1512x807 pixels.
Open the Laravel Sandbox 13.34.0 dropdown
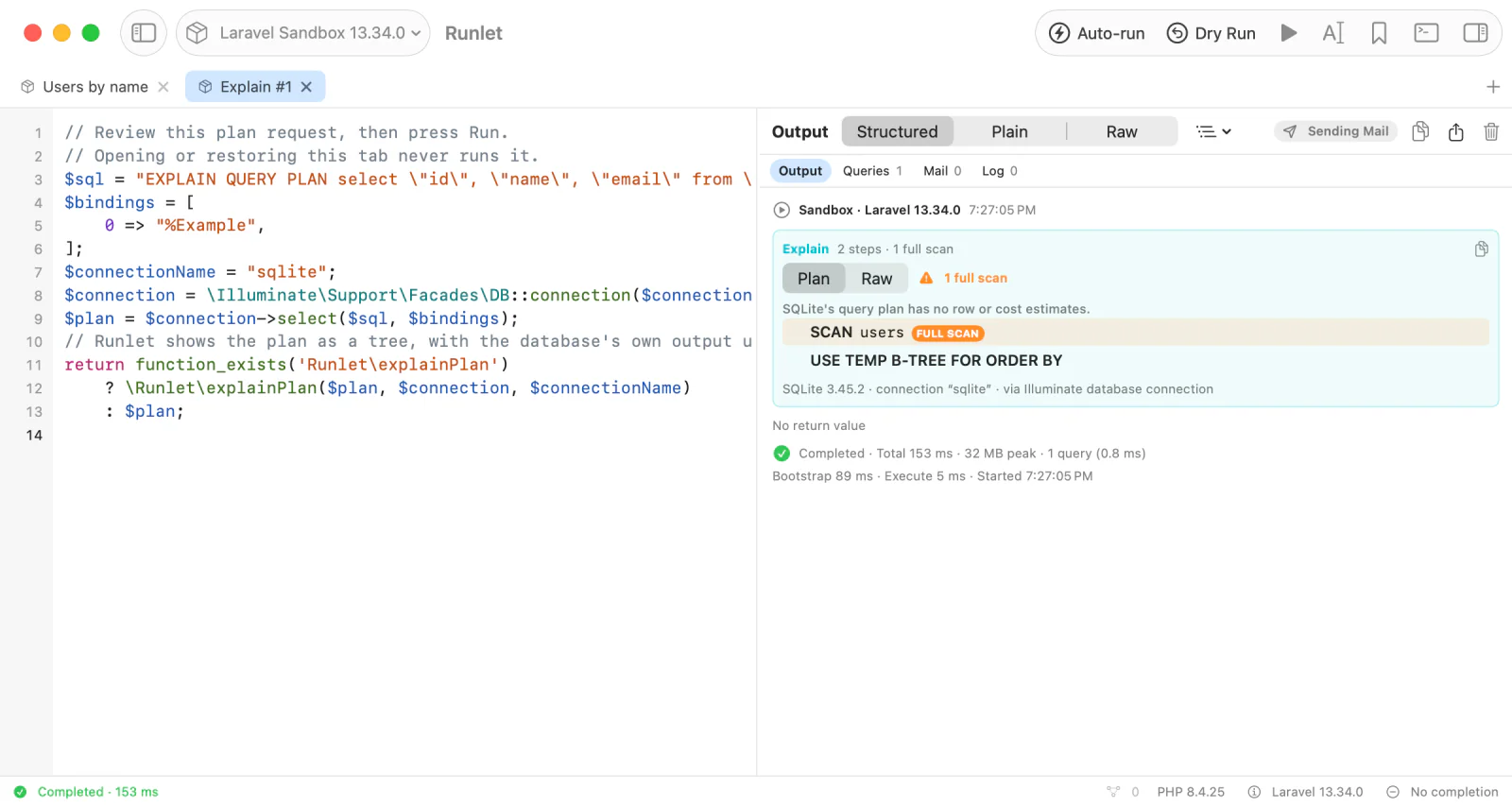coord(303,33)
